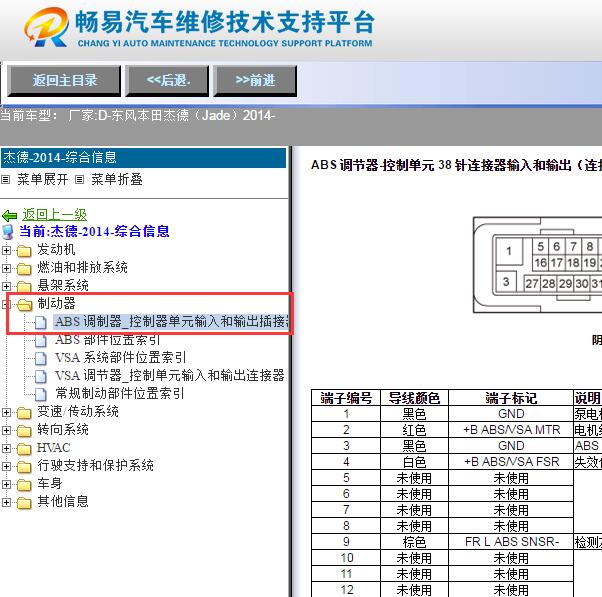Click the 悬架系统 folder icon
602x597 pixels.
pyautogui.click(x=24, y=286)
